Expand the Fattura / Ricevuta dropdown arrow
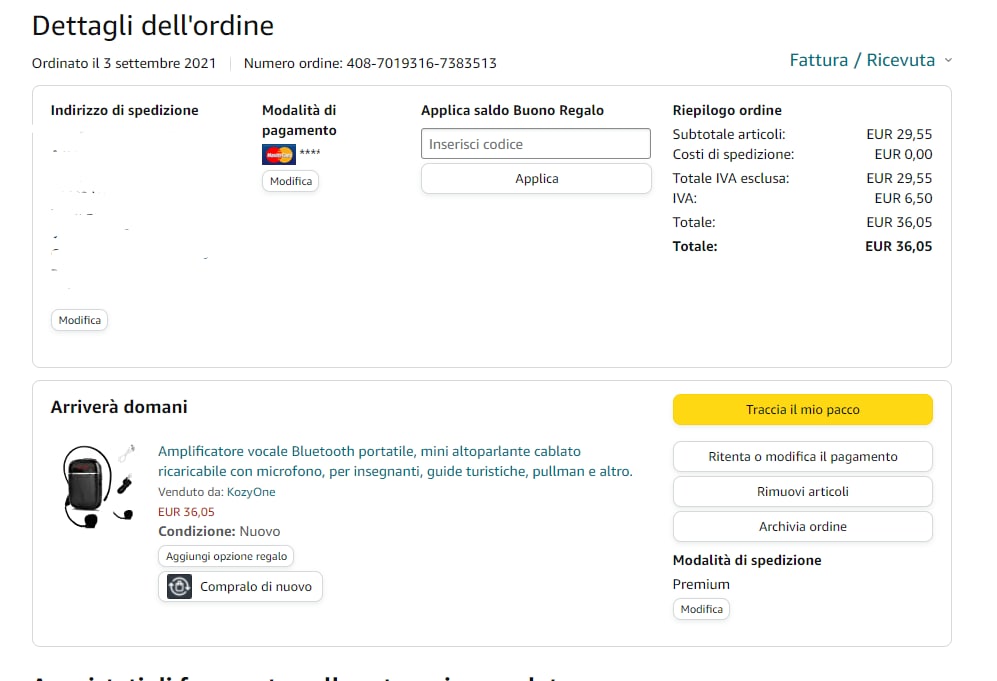The width and height of the screenshot is (997, 681). [x=948, y=60]
